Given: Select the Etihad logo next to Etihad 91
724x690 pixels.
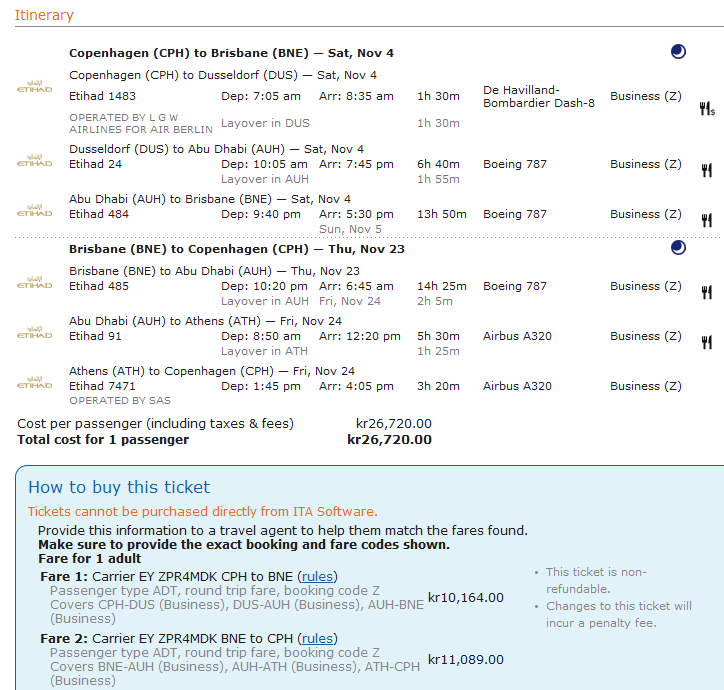Looking at the screenshot, I should [x=35, y=332].
